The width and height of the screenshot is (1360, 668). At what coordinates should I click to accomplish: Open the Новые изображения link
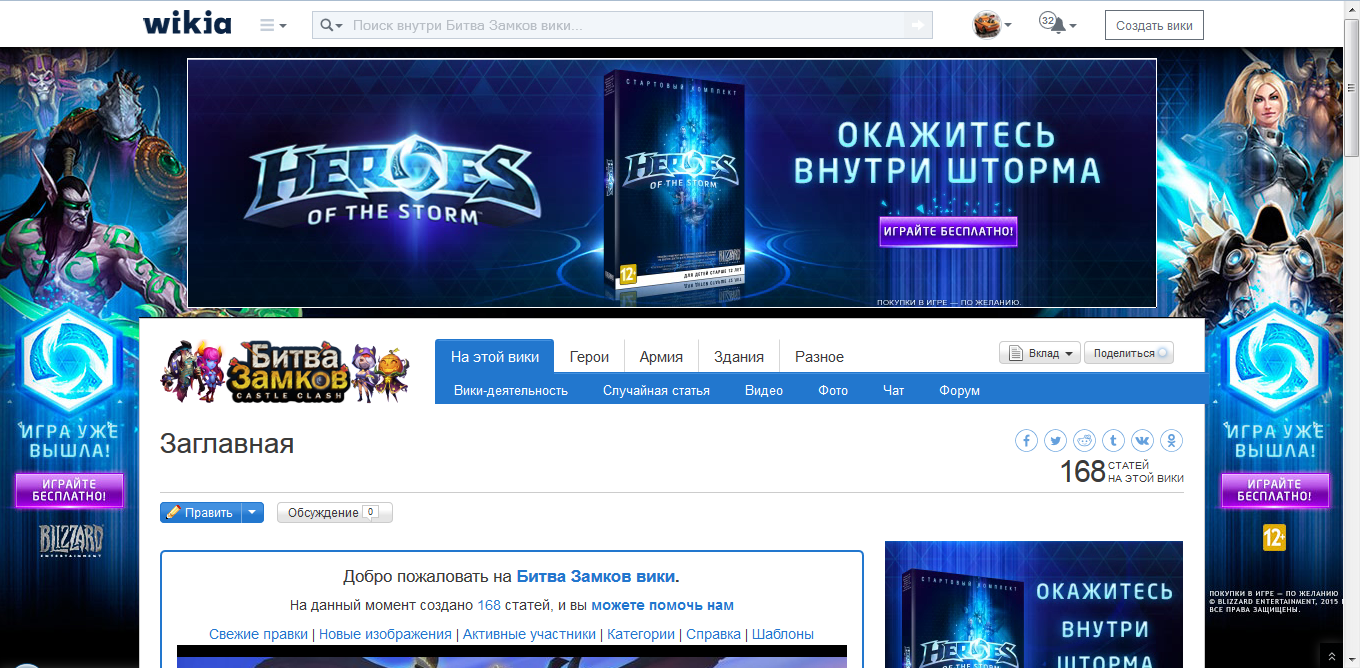click(385, 634)
